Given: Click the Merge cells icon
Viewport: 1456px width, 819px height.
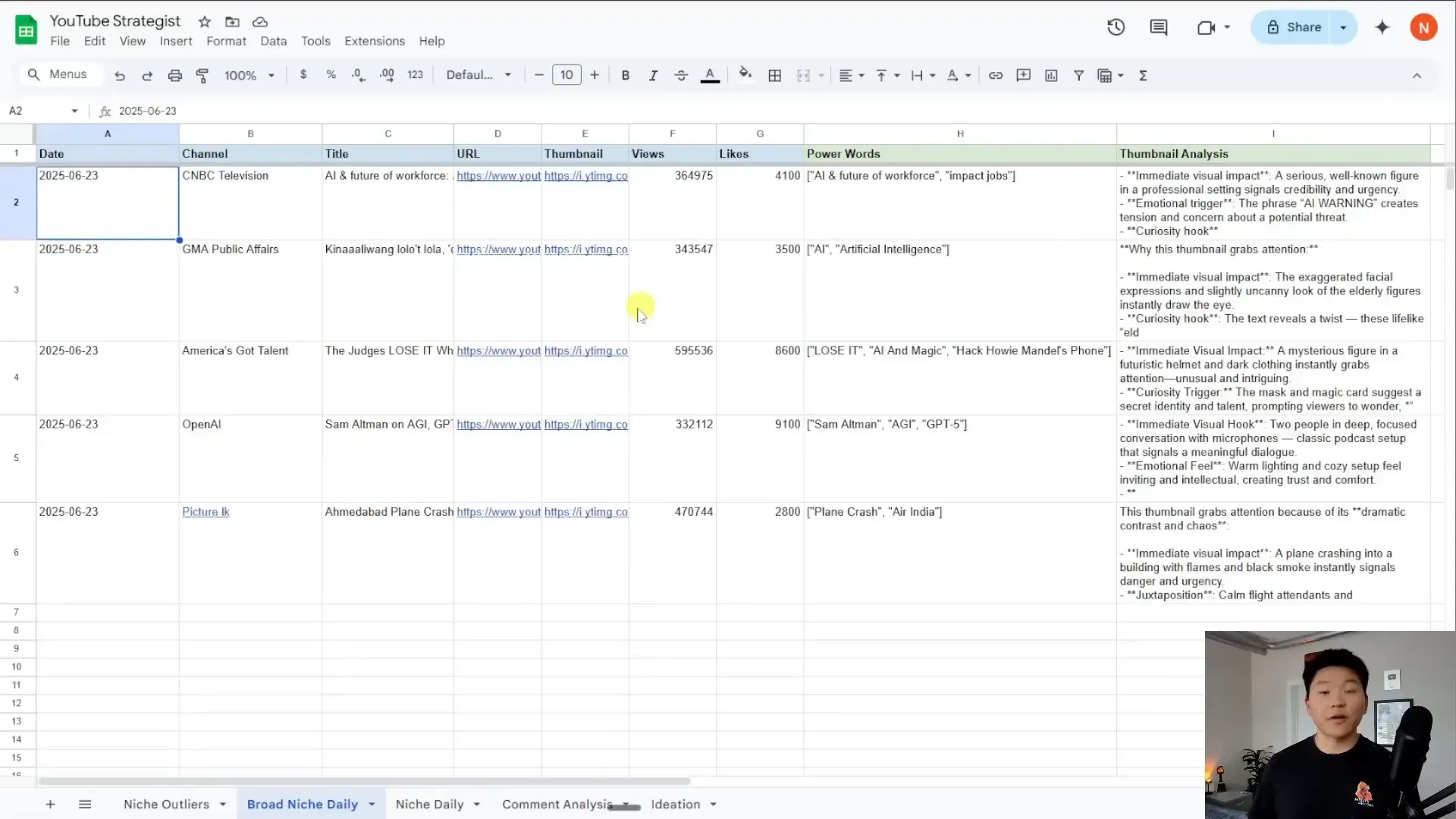Looking at the screenshot, I should tap(803, 75).
